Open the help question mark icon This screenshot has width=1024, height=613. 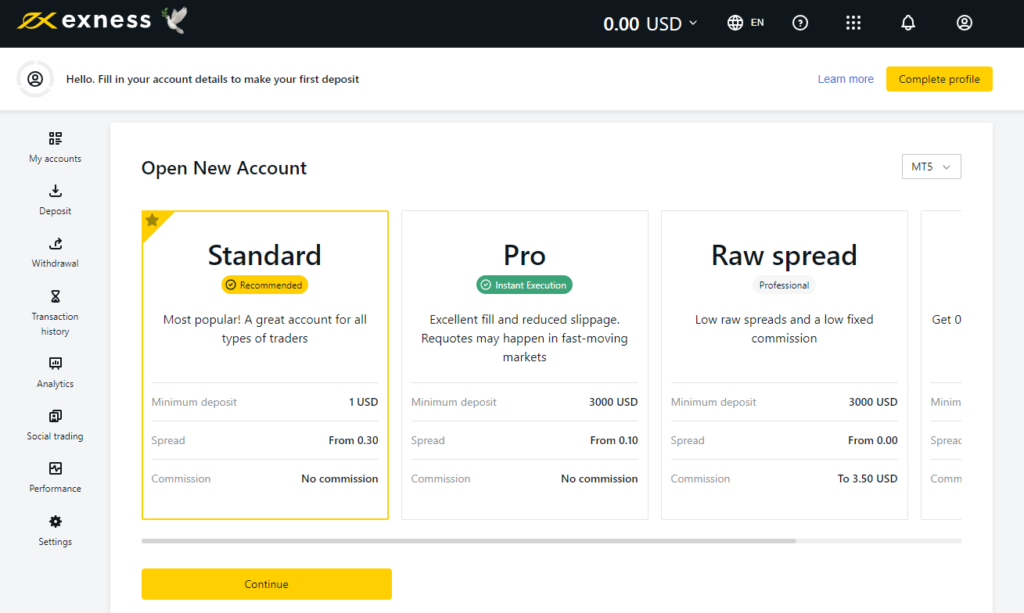[800, 23]
